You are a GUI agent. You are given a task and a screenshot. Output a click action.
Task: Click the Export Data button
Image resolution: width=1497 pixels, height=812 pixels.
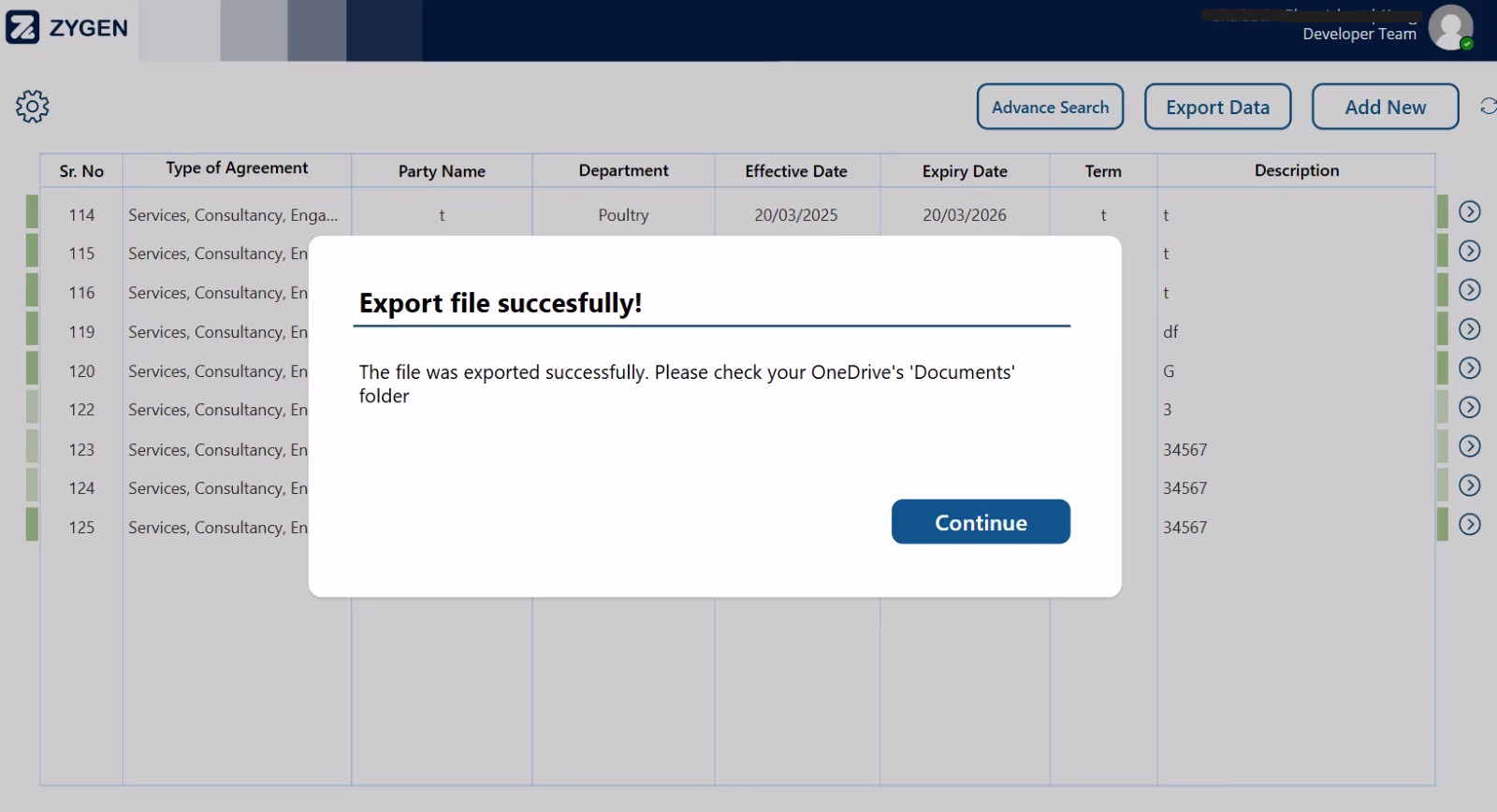click(x=1217, y=107)
